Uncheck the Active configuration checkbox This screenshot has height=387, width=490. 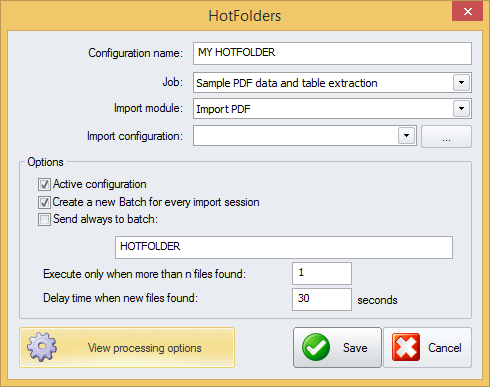[x=44, y=184]
